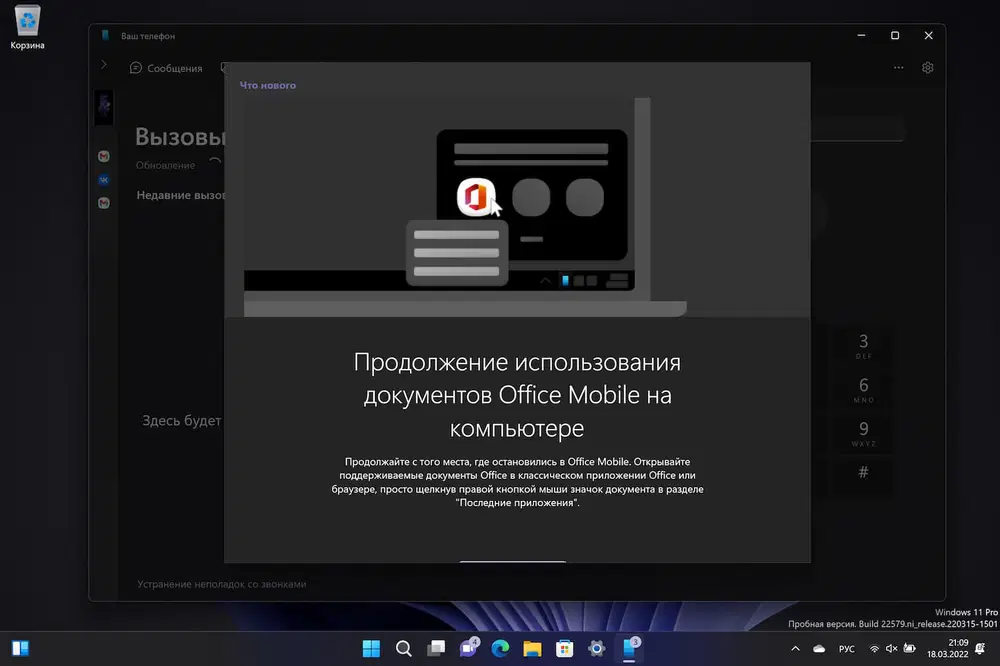
Task: Open the Recycle Bin desktop icon
Action: [27, 27]
